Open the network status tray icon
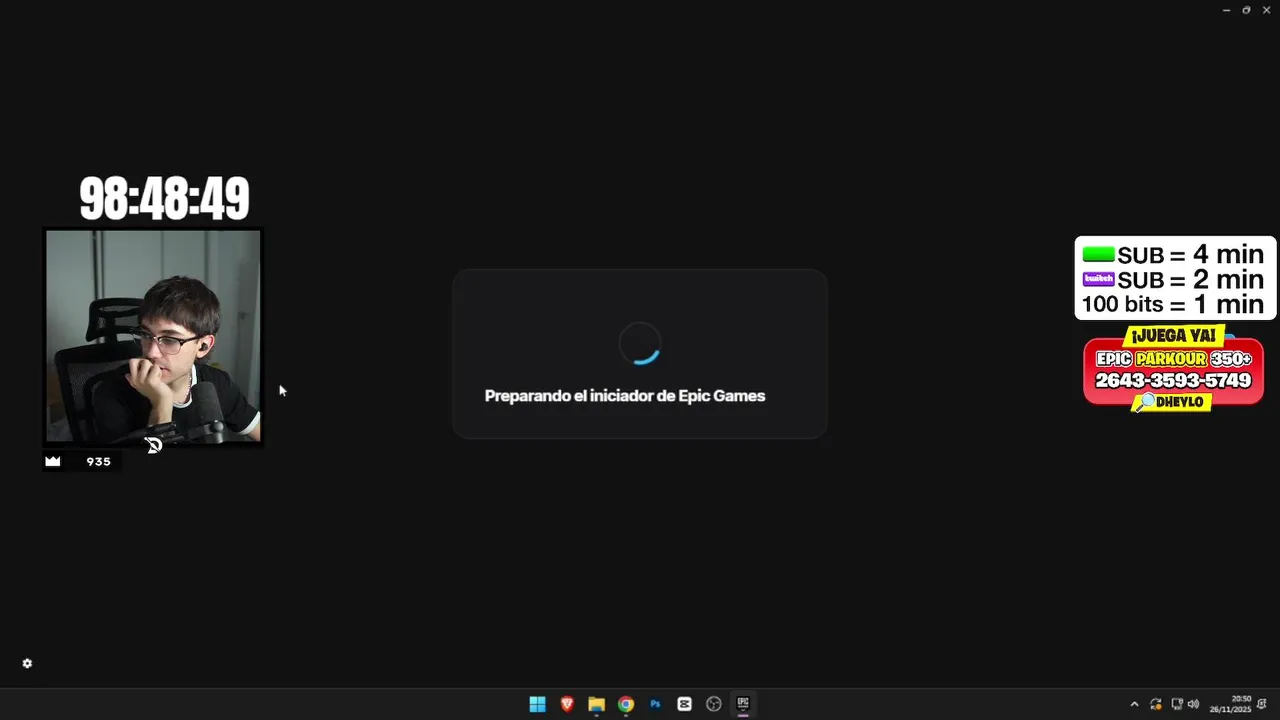Image resolution: width=1280 pixels, height=720 pixels. click(x=1177, y=704)
